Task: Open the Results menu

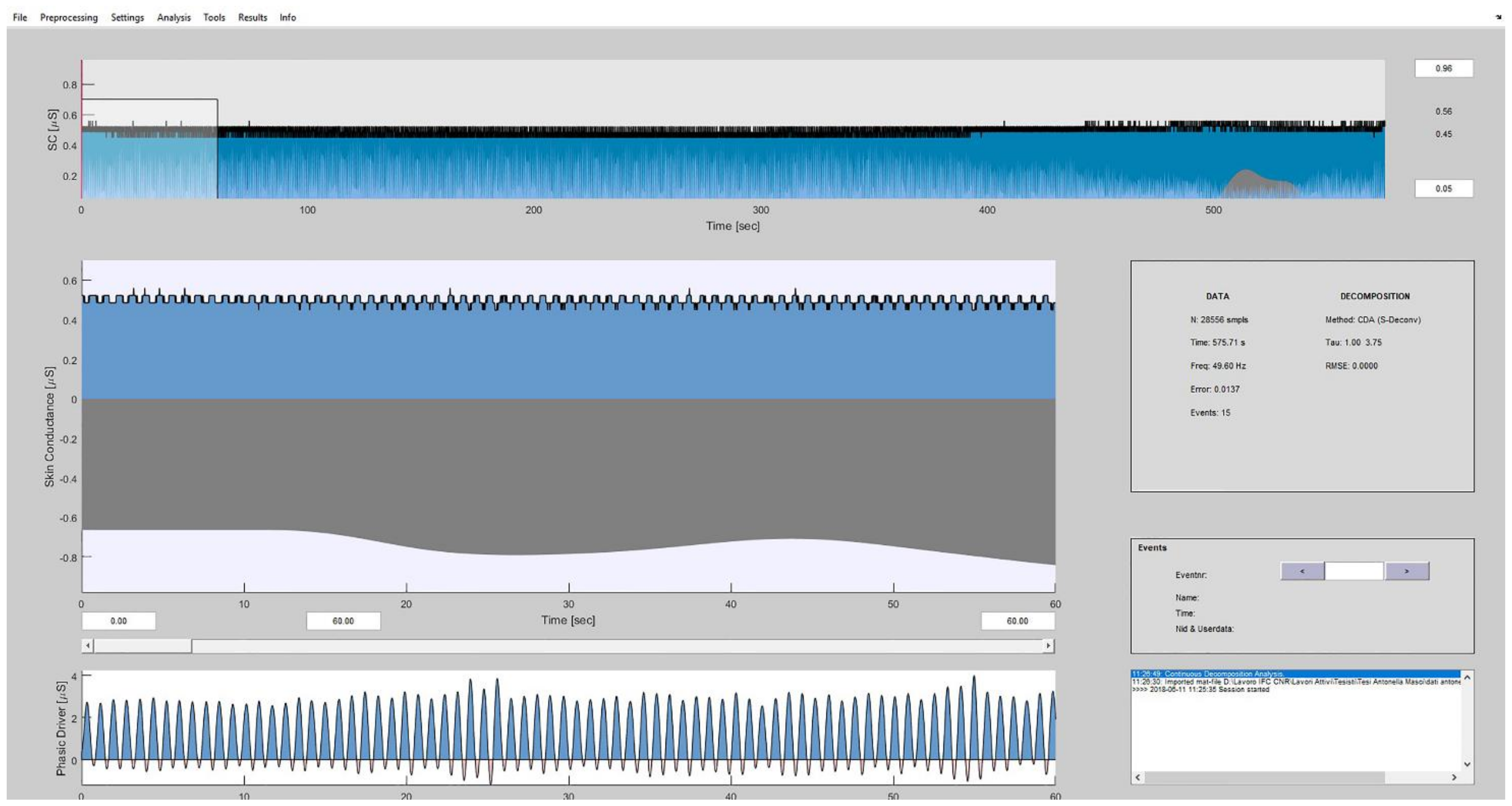Action: (x=252, y=18)
